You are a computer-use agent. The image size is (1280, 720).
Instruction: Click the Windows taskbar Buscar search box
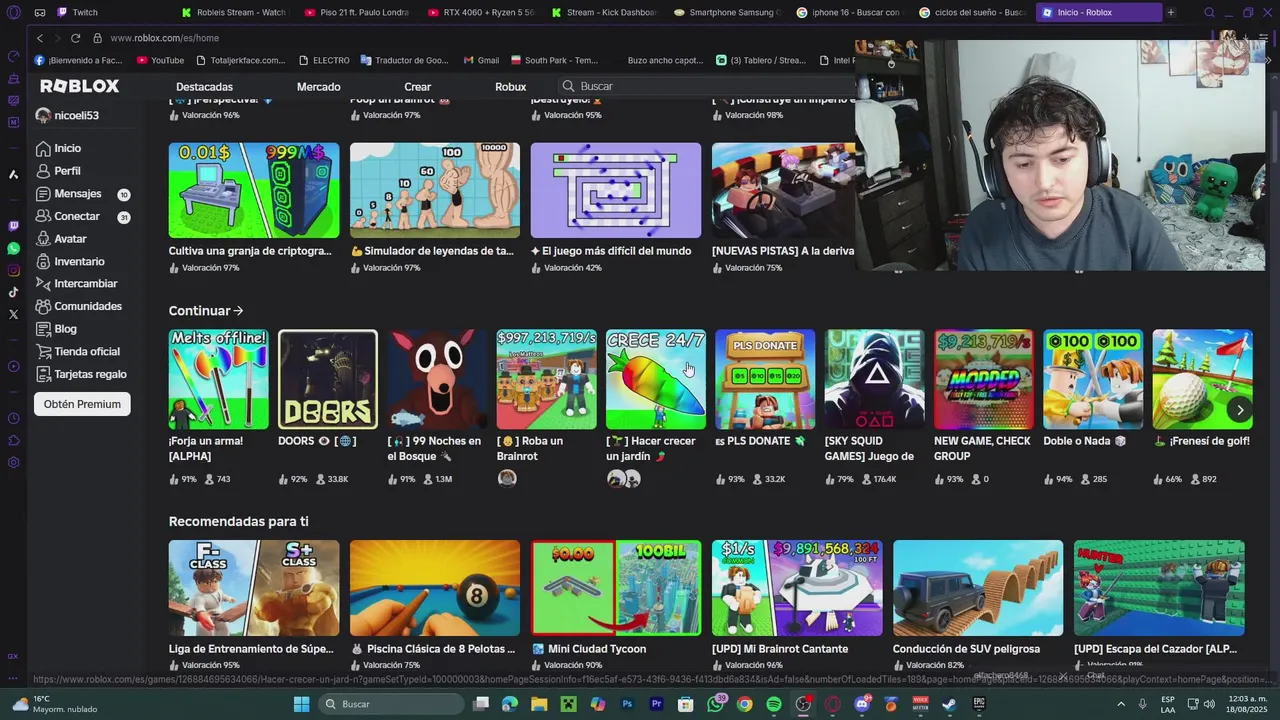click(393, 704)
